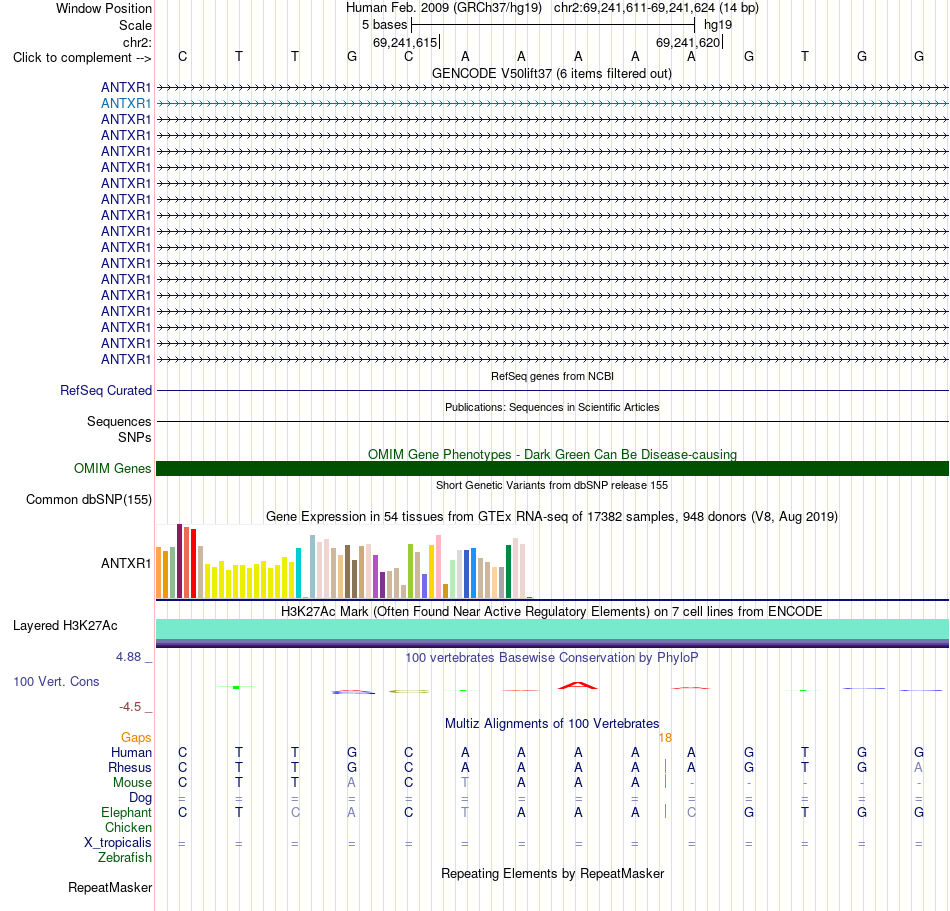Click the Scale label in the ruler
The height and width of the screenshot is (911, 950).
coord(135,25)
